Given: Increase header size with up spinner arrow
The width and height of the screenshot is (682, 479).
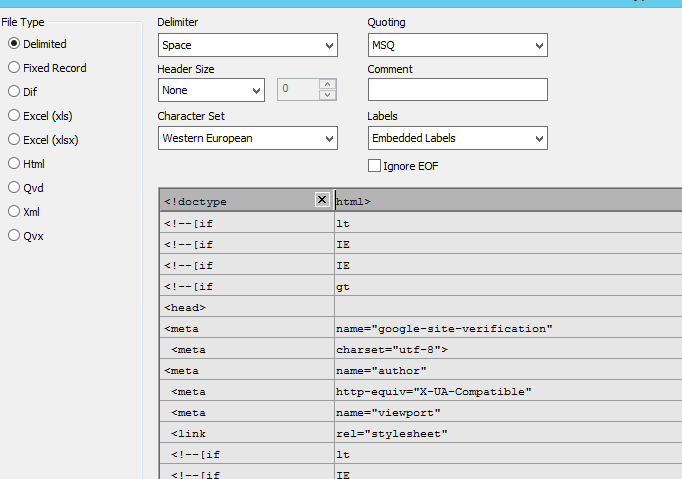Looking at the screenshot, I should tap(328, 84).
